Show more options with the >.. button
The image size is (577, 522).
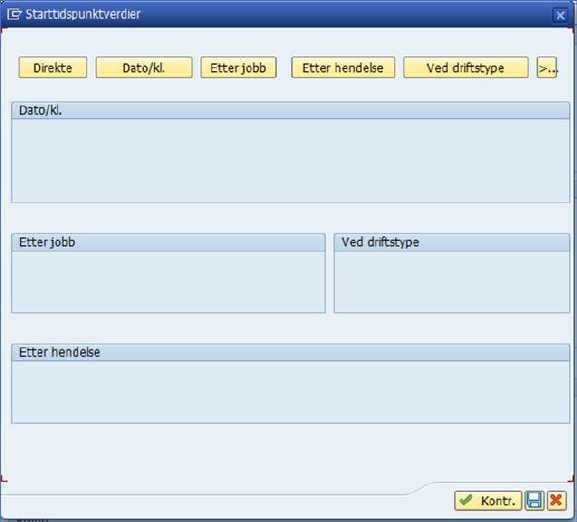point(547,68)
